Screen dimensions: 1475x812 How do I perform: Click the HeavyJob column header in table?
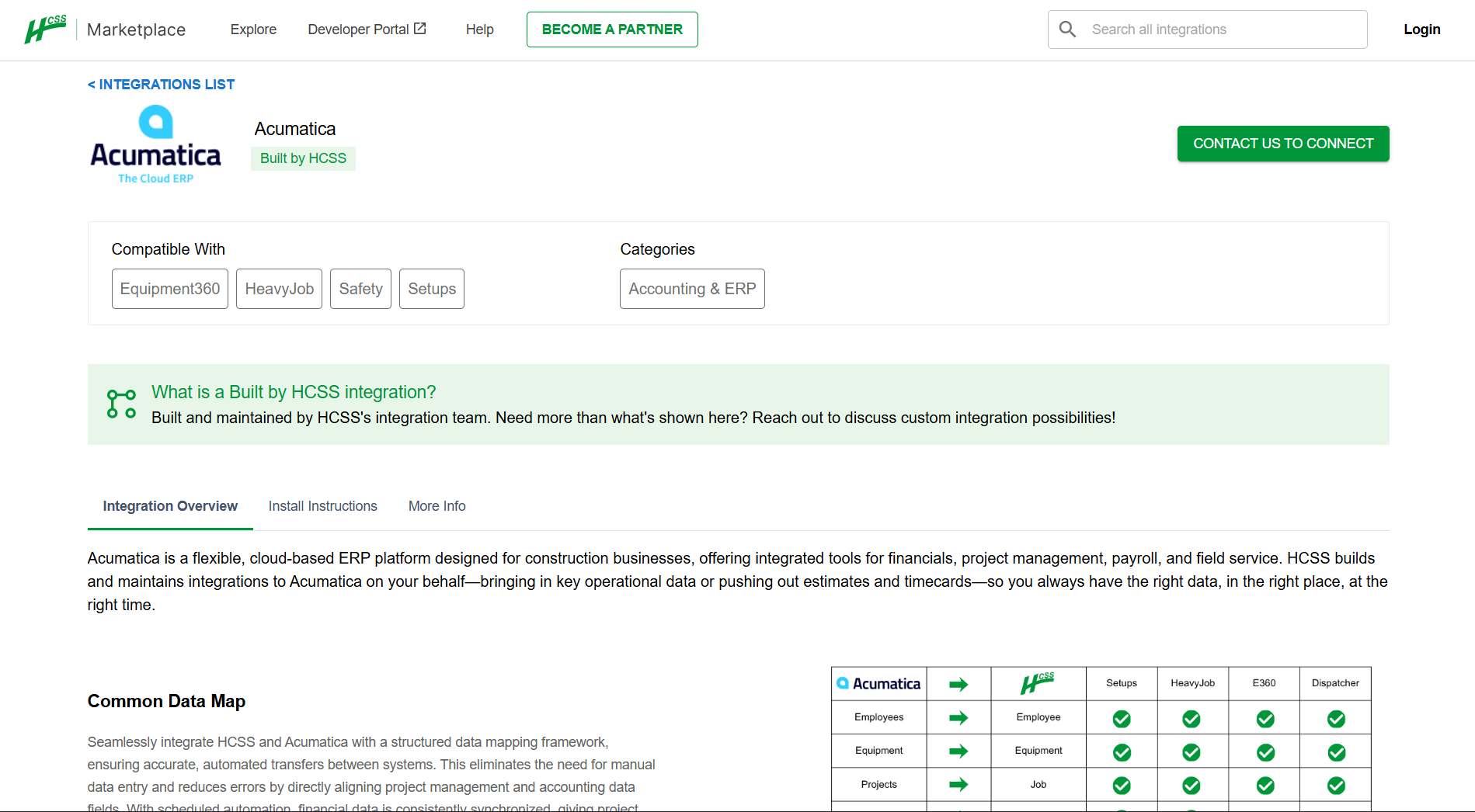click(1192, 683)
